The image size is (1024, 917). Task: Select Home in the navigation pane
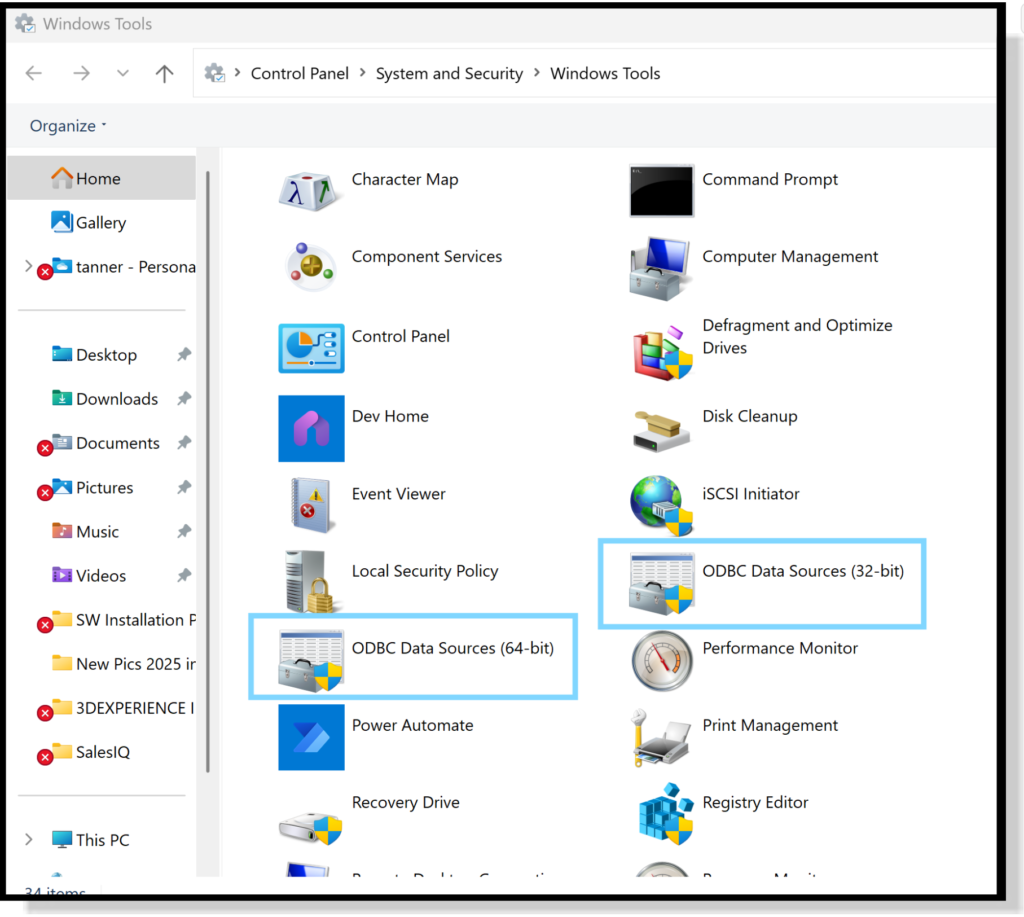pos(98,179)
